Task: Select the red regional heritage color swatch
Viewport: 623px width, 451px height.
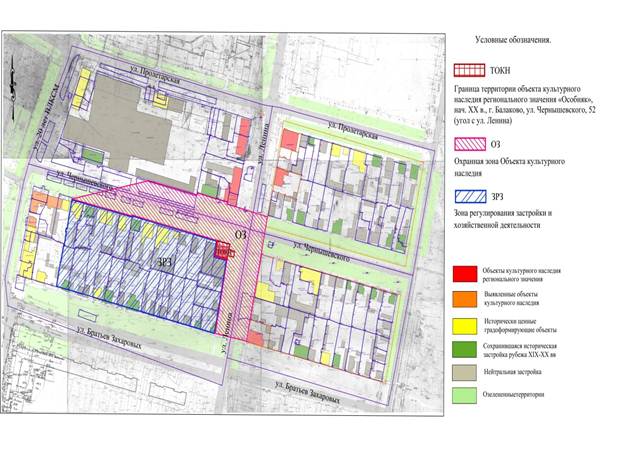Action: point(464,274)
